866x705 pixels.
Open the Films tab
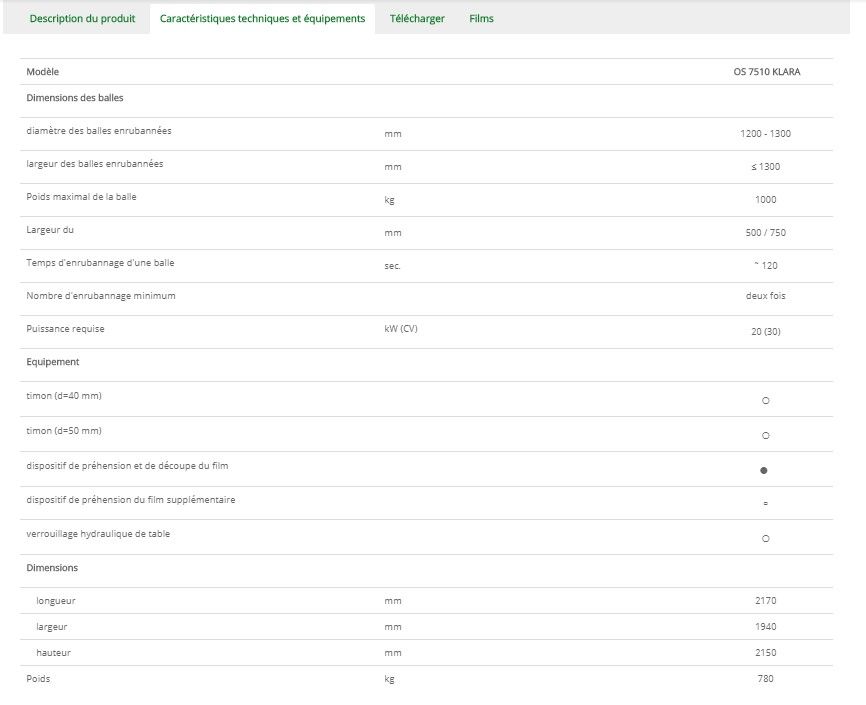(481, 19)
